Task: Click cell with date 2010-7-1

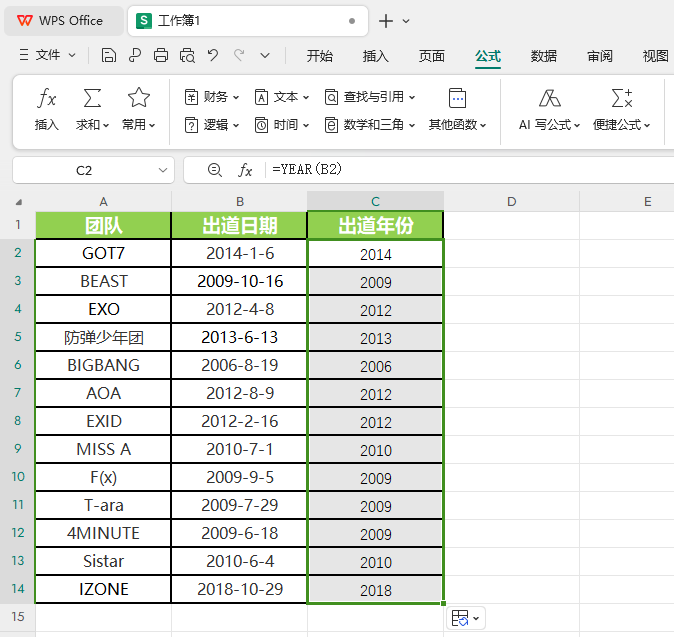Action: (239, 449)
